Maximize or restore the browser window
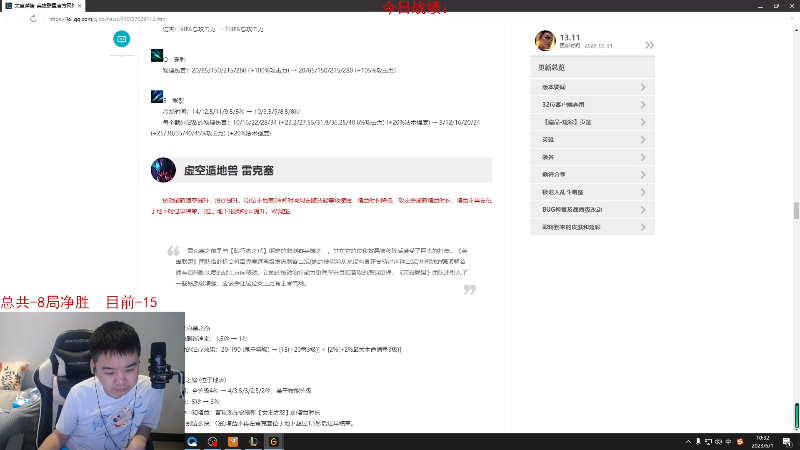This screenshot has height=450, width=800. pyautogui.click(x=776, y=6)
